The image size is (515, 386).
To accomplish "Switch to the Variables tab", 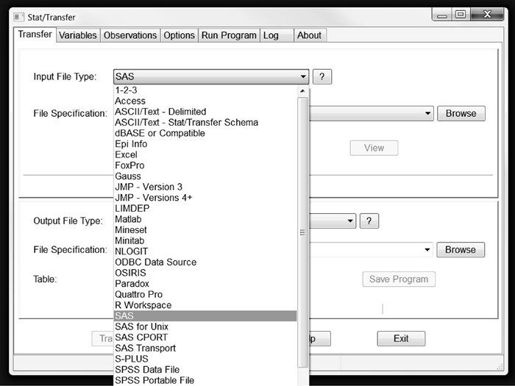I will click(x=78, y=35).
